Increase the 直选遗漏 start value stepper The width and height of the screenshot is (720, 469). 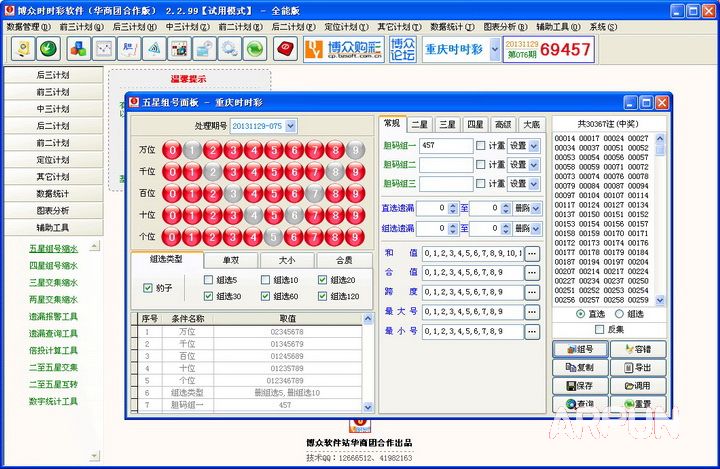453,205
